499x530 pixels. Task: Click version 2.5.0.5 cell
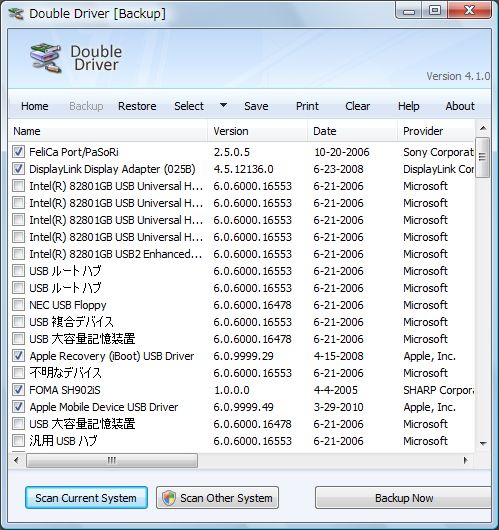(x=232, y=152)
